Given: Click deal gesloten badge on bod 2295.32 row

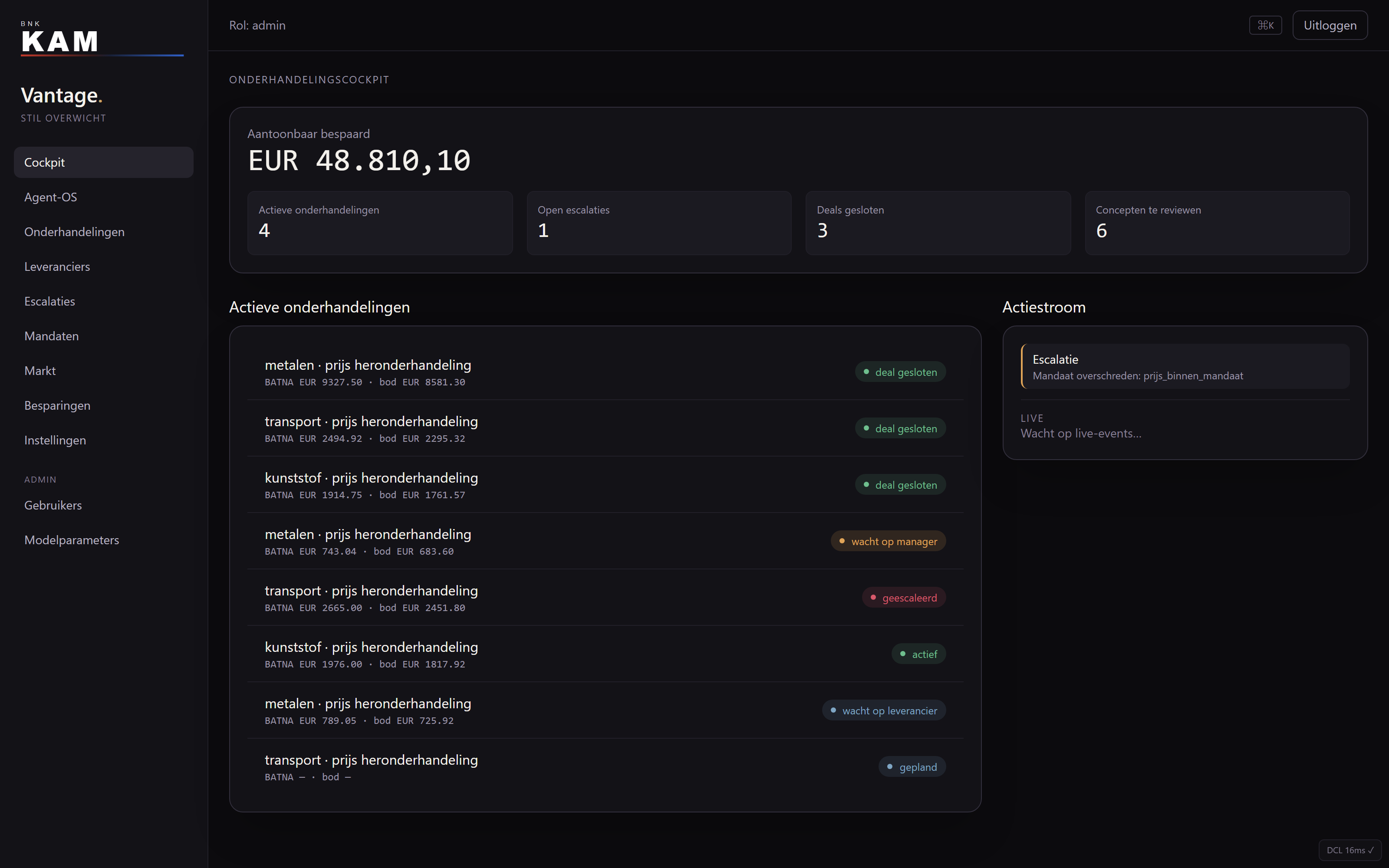Looking at the screenshot, I should pos(900,428).
